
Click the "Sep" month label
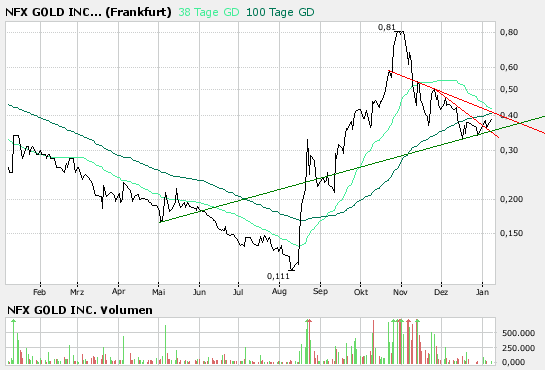tap(320, 292)
